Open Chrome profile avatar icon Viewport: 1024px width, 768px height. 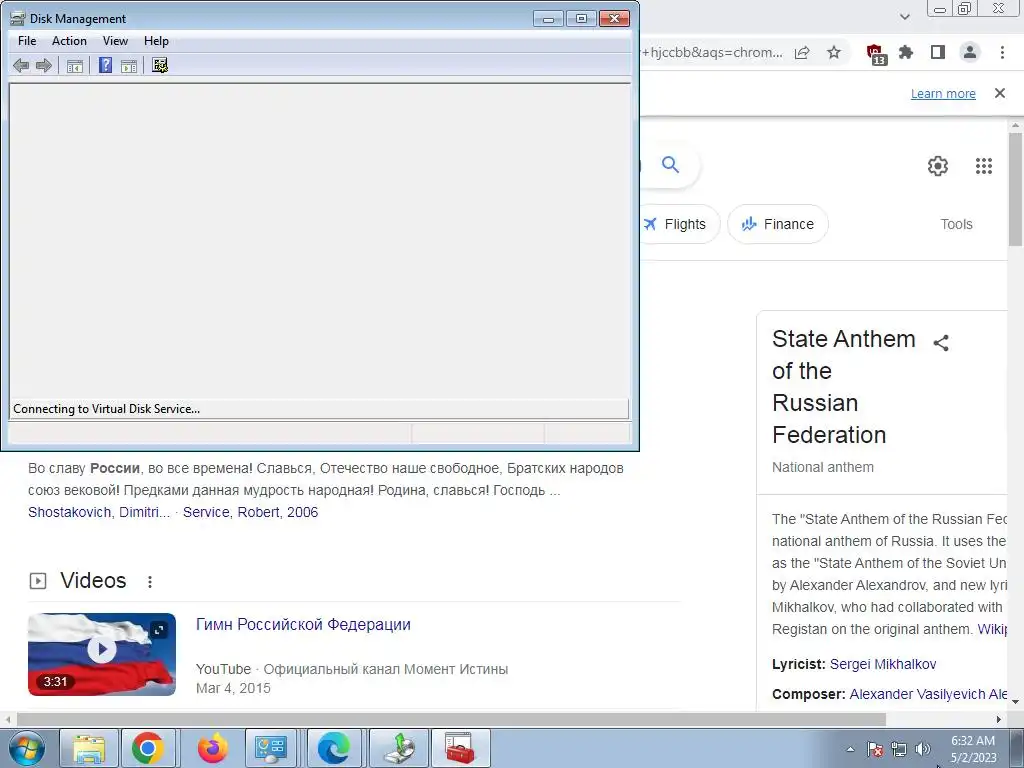970,52
